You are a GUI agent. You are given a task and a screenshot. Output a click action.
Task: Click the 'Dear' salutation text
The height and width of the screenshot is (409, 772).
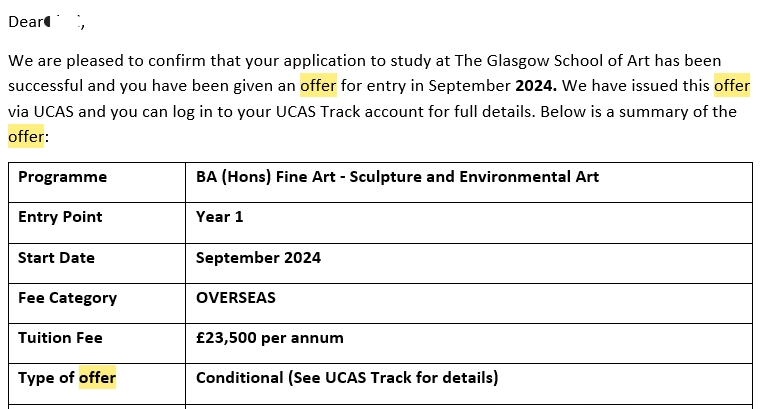point(26,22)
